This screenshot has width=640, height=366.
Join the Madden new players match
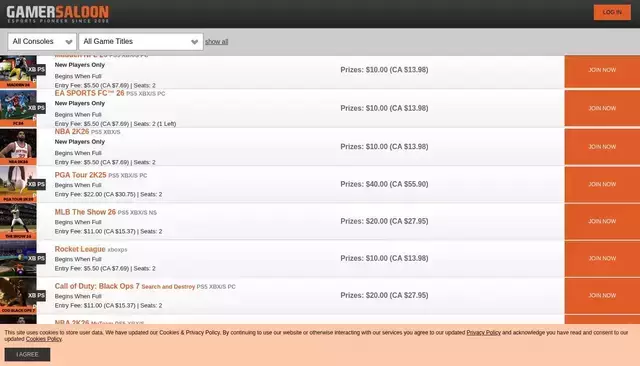[x=602, y=71]
